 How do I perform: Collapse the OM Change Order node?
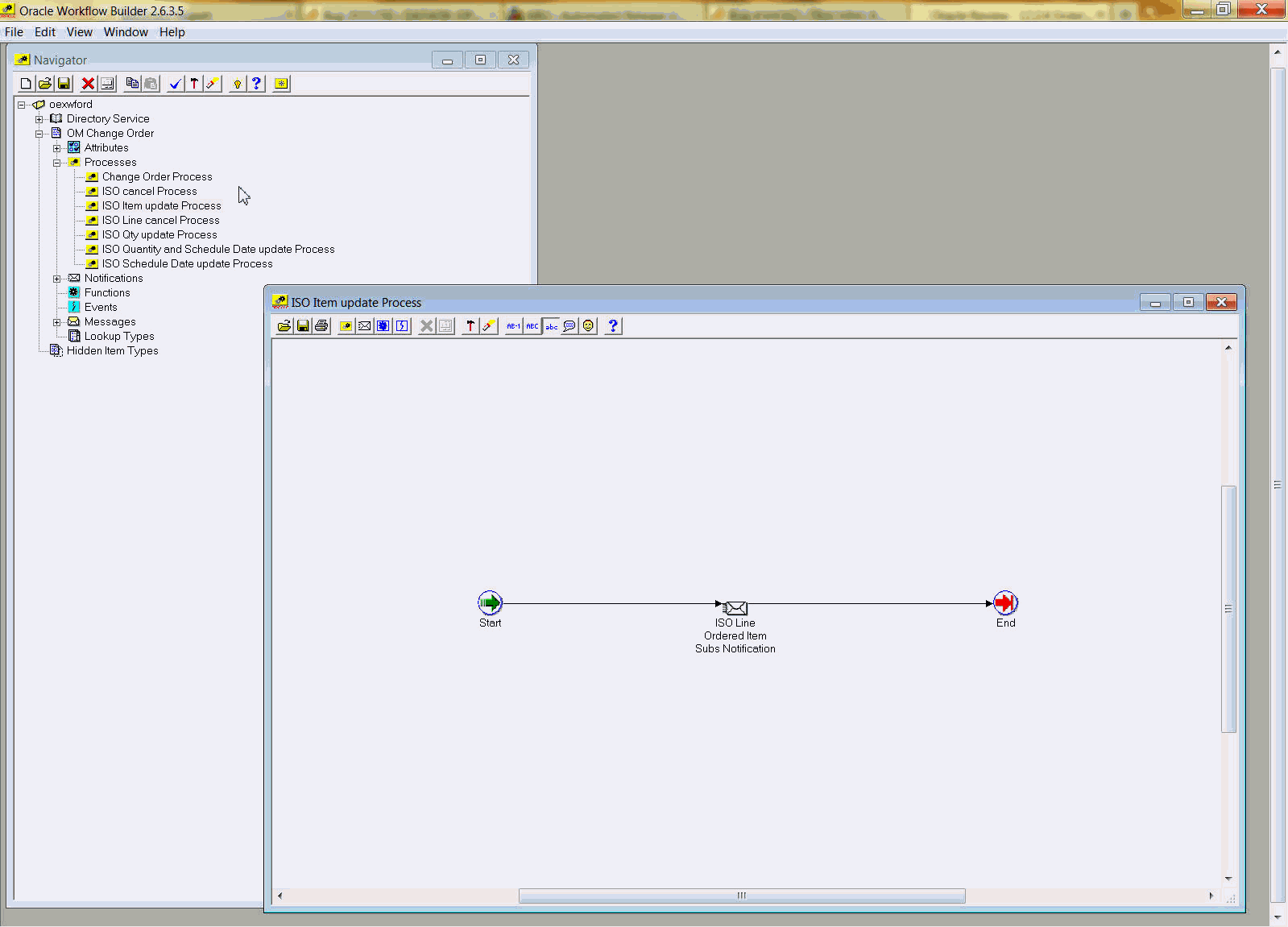pyautogui.click(x=39, y=134)
